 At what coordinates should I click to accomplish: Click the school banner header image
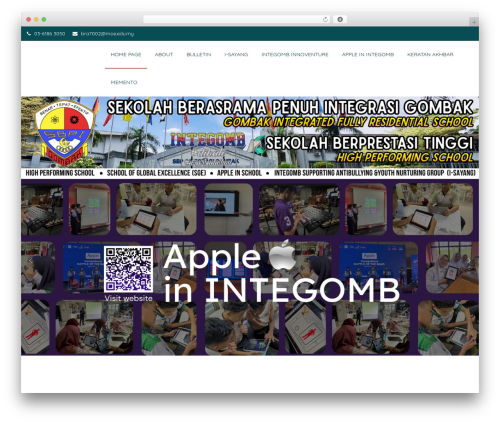pyautogui.click(x=250, y=137)
